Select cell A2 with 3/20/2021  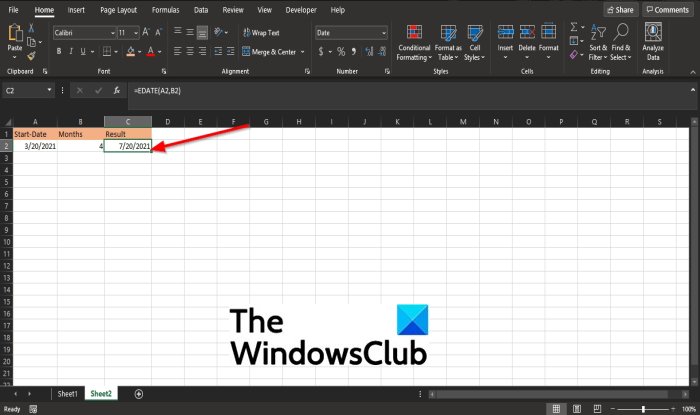pos(35,146)
